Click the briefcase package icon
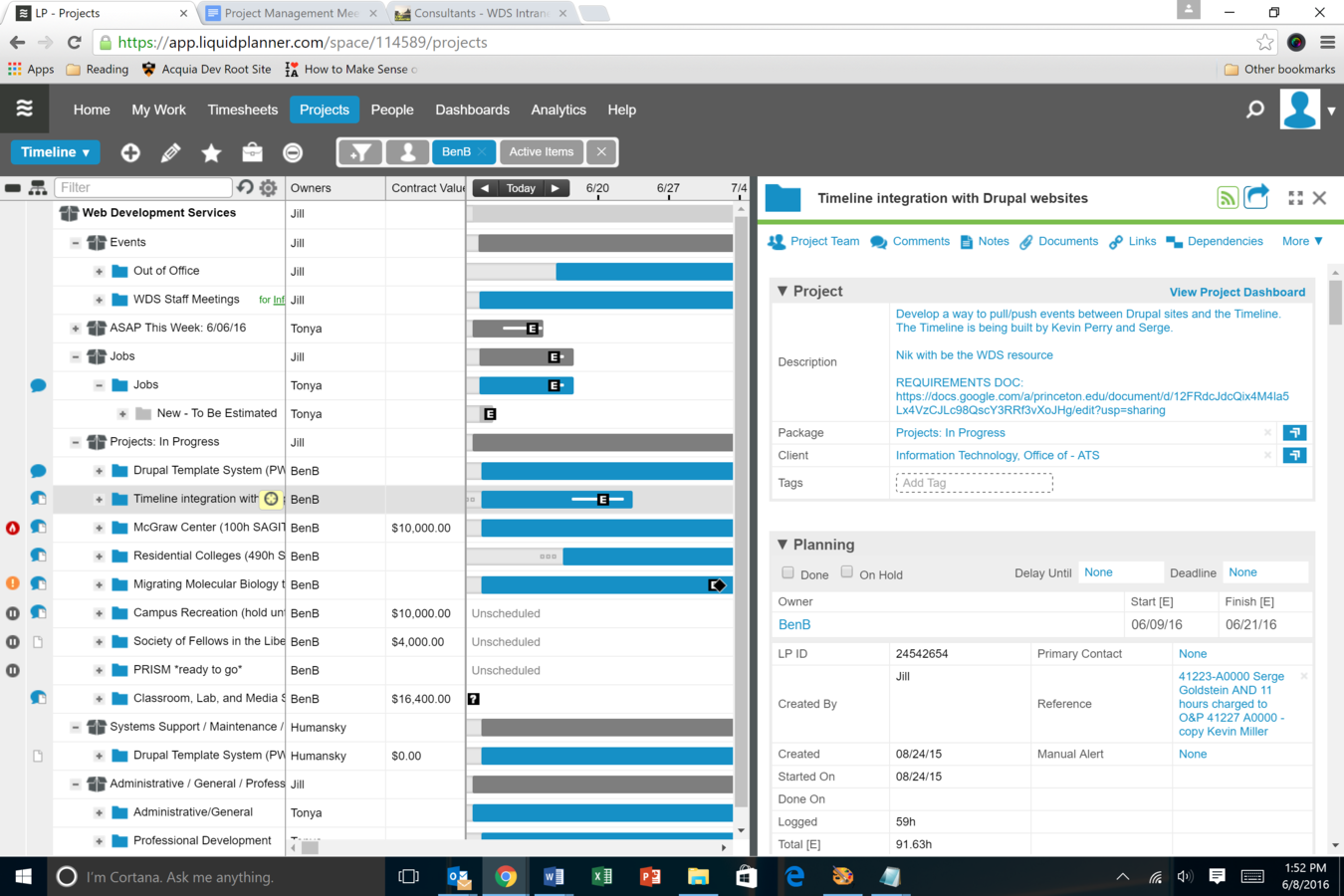The image size is (1344, 896). click(x=252, y=152)
